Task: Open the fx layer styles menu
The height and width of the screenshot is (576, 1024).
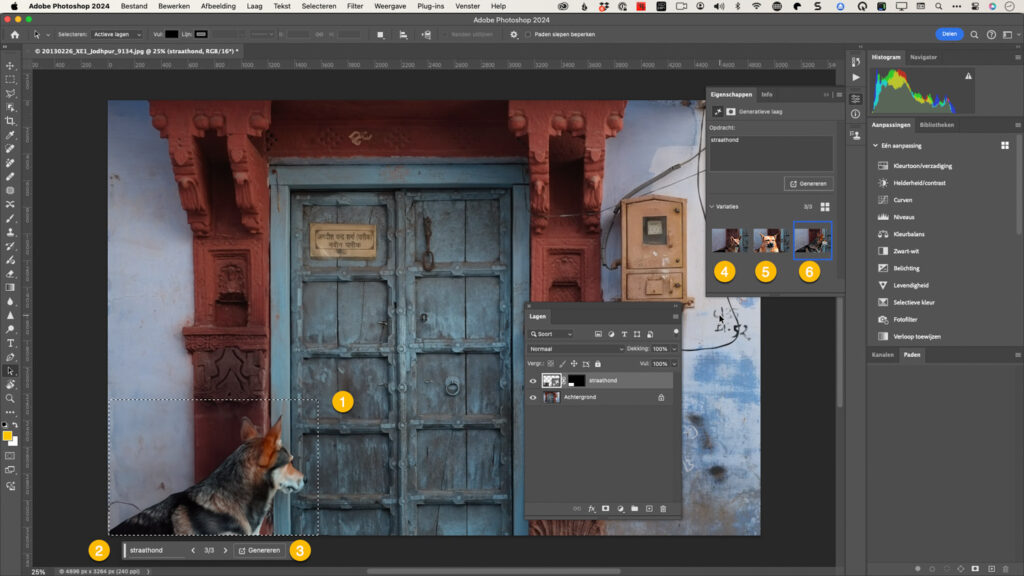Action: click(x=591, y=509)
